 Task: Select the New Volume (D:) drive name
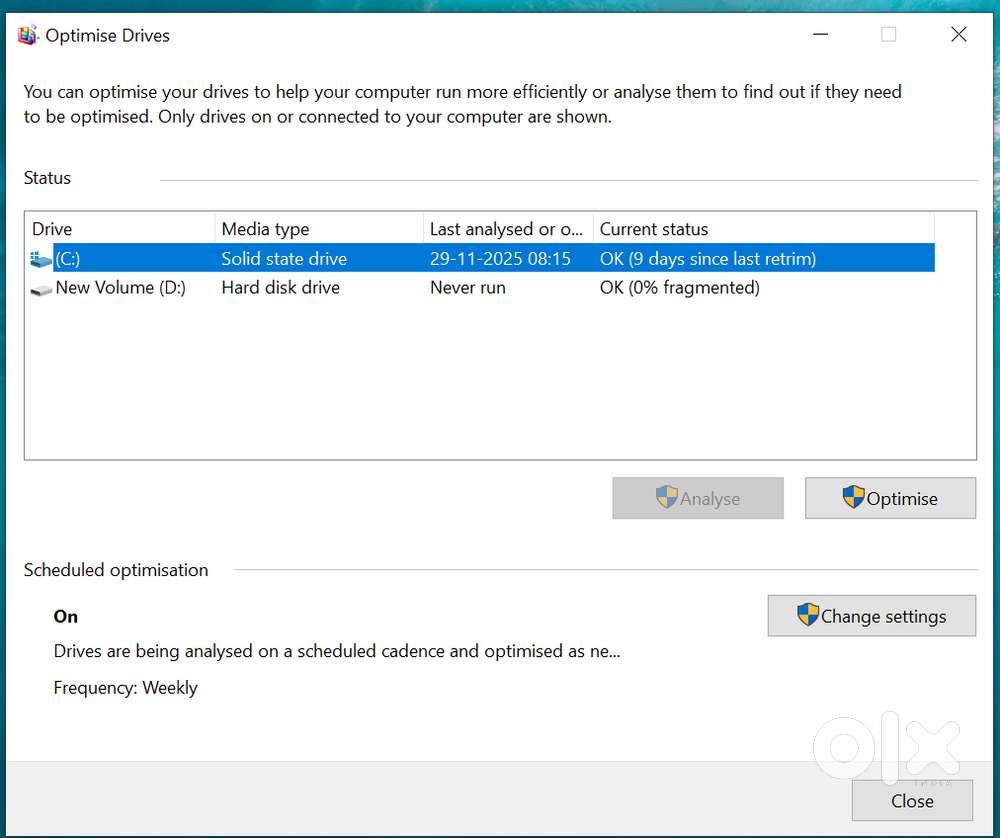coord(120,288)
